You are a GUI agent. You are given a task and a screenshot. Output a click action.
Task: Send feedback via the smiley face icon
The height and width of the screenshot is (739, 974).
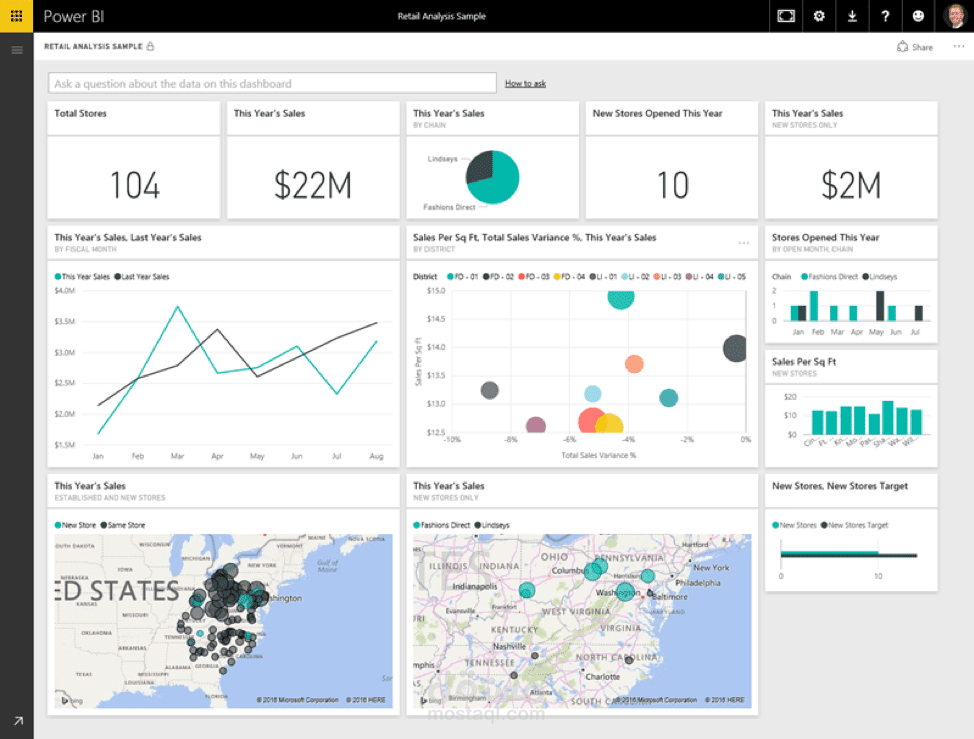918,16
